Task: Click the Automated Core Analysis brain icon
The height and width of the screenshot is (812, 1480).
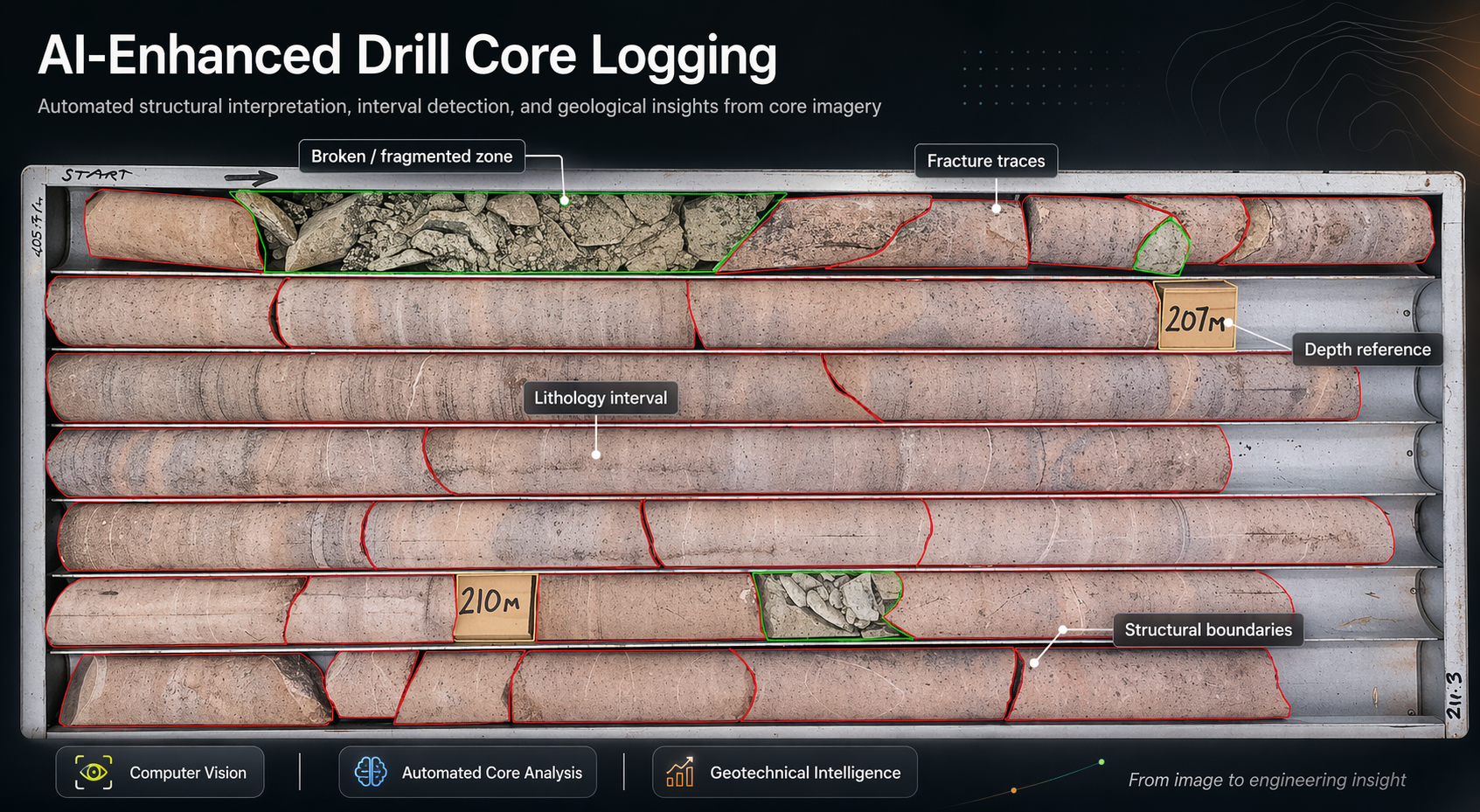Action: (x=371, y=772)
